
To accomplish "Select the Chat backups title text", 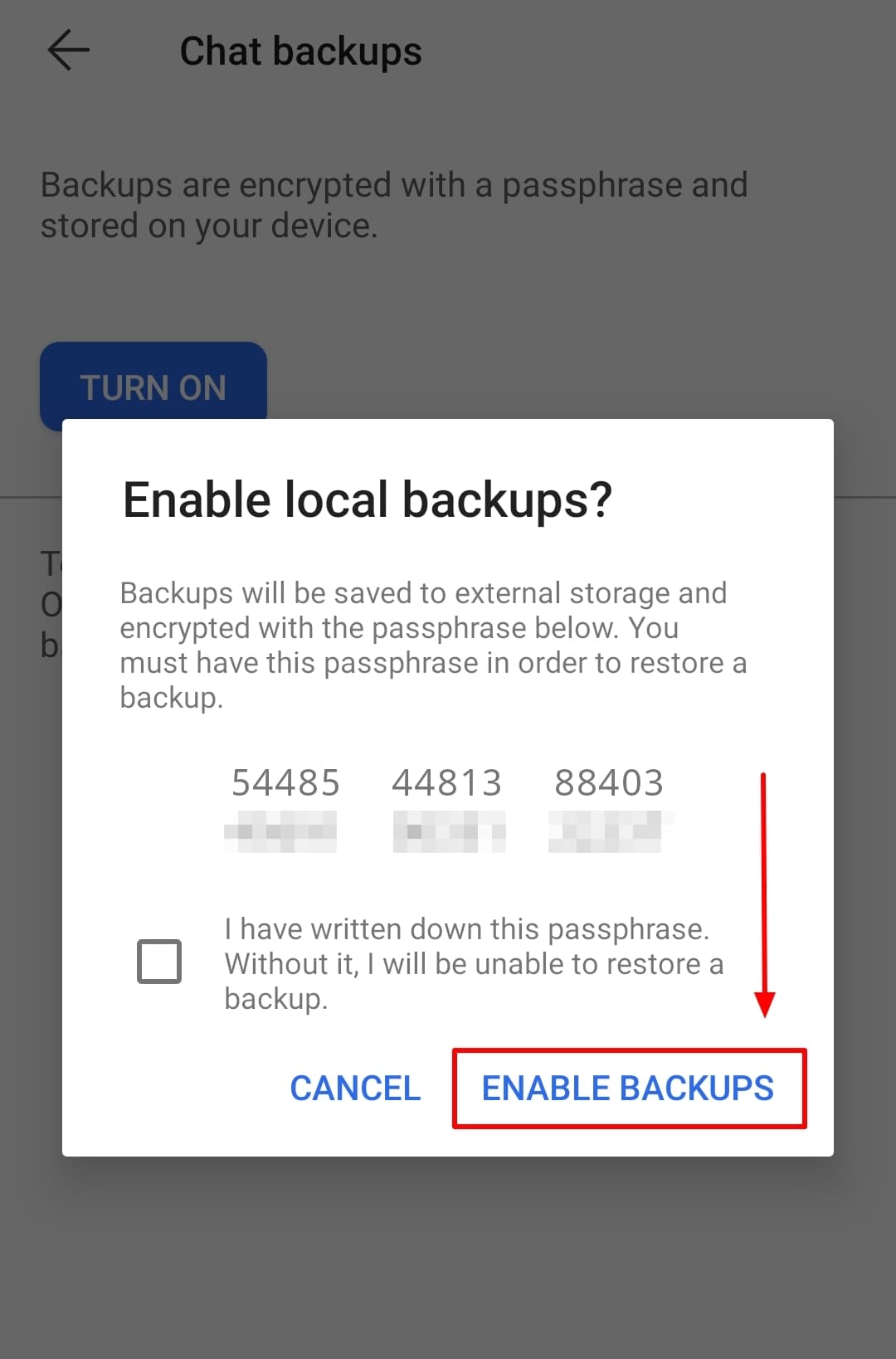I will coord(300,50).
